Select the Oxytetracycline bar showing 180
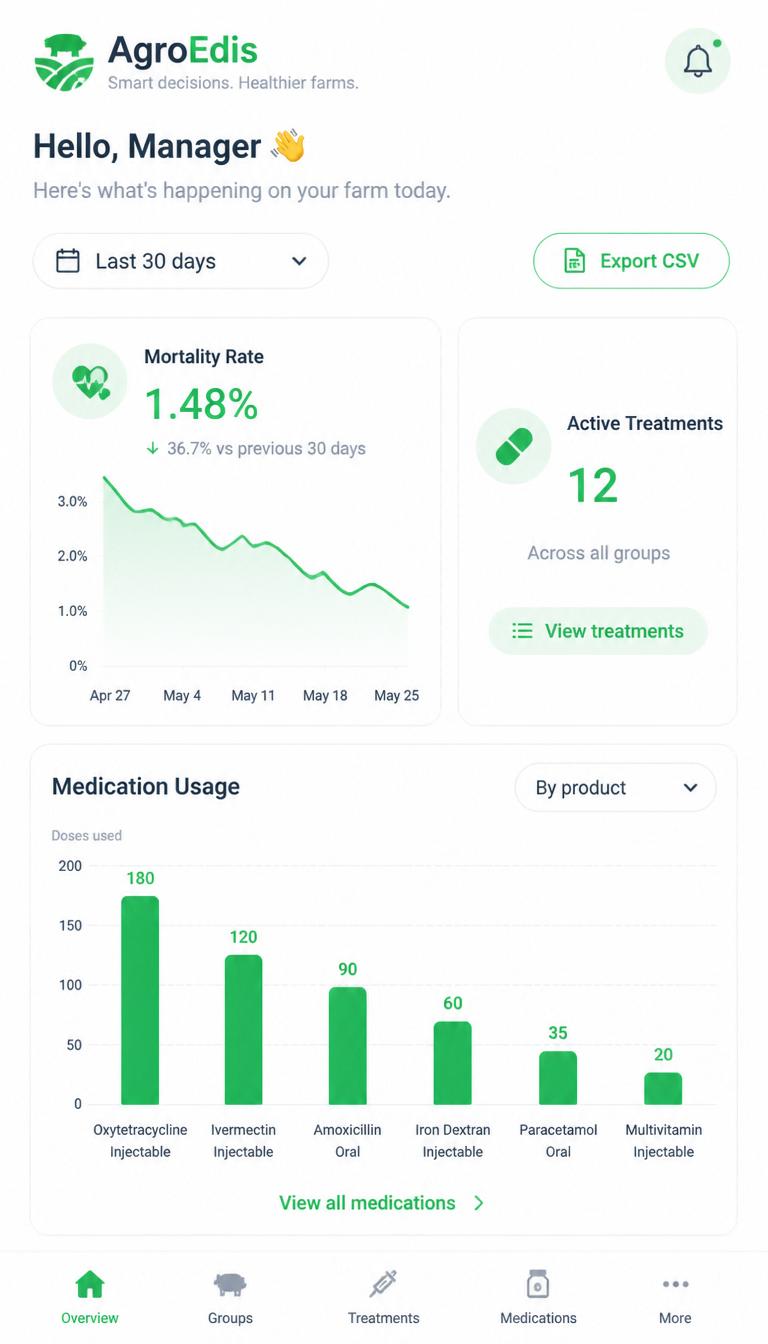Screen dimensions: 768x1344 [140, 1000]
